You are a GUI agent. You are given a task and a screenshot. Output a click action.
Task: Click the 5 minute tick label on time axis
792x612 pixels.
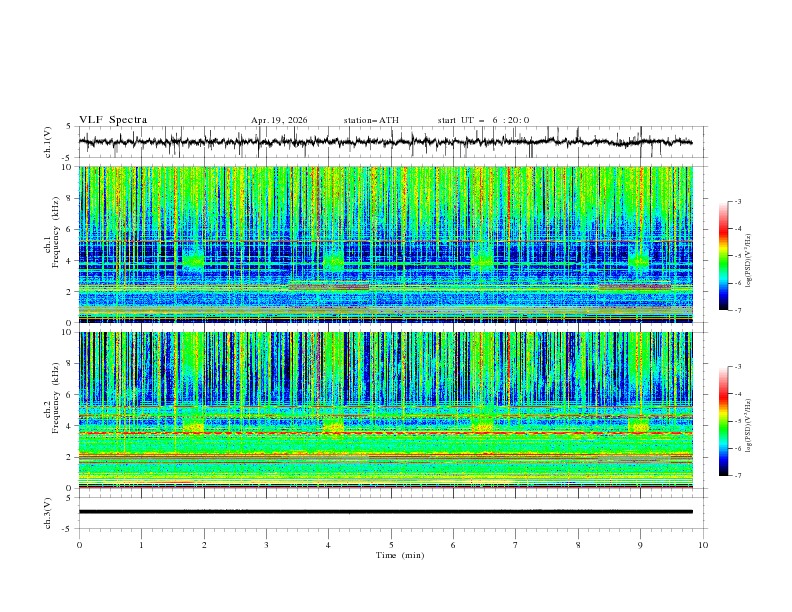click(x=391, y=545)
